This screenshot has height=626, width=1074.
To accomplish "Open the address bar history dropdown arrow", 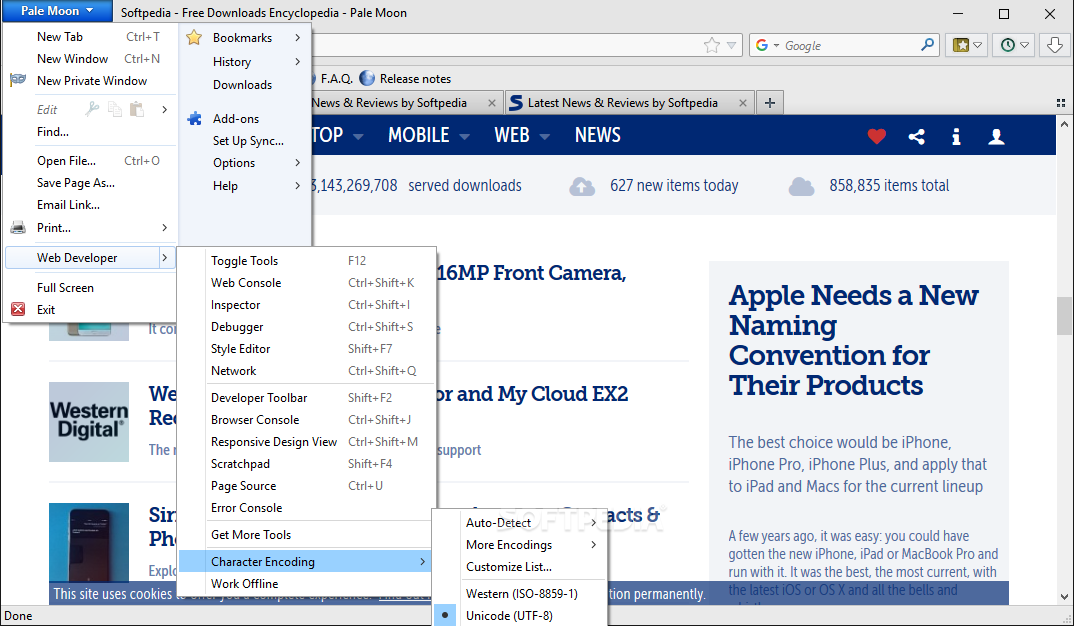I will [732, 46].
